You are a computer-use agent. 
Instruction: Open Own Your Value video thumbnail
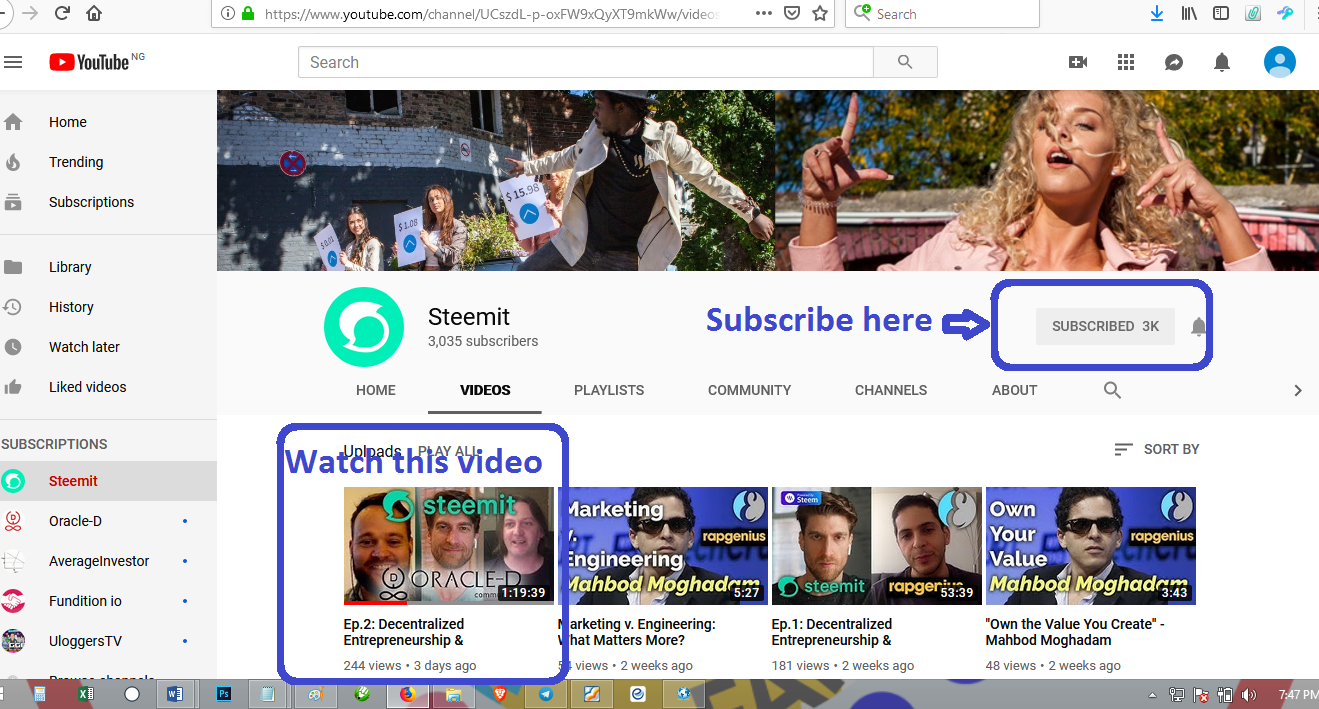1091,546
